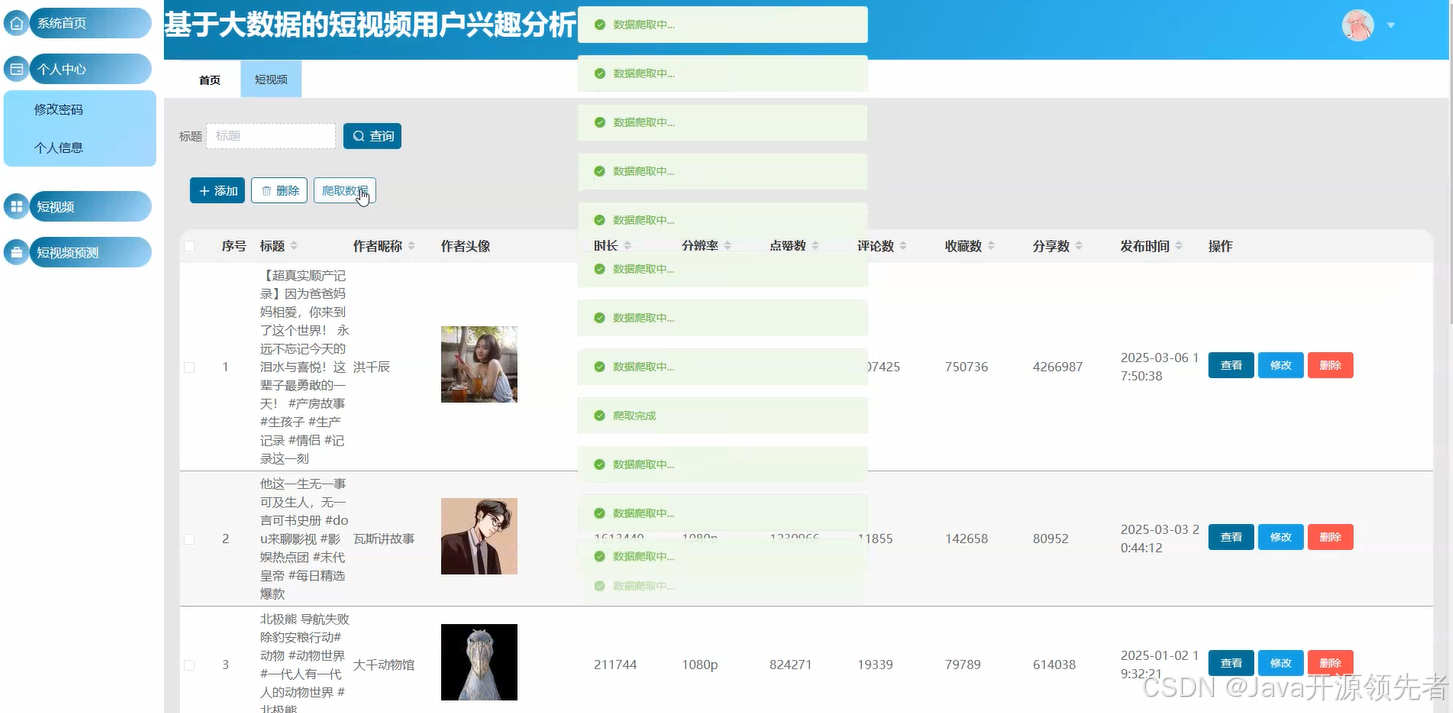Open the 洪千辰 author avatar thumbnail

point(479,364)
